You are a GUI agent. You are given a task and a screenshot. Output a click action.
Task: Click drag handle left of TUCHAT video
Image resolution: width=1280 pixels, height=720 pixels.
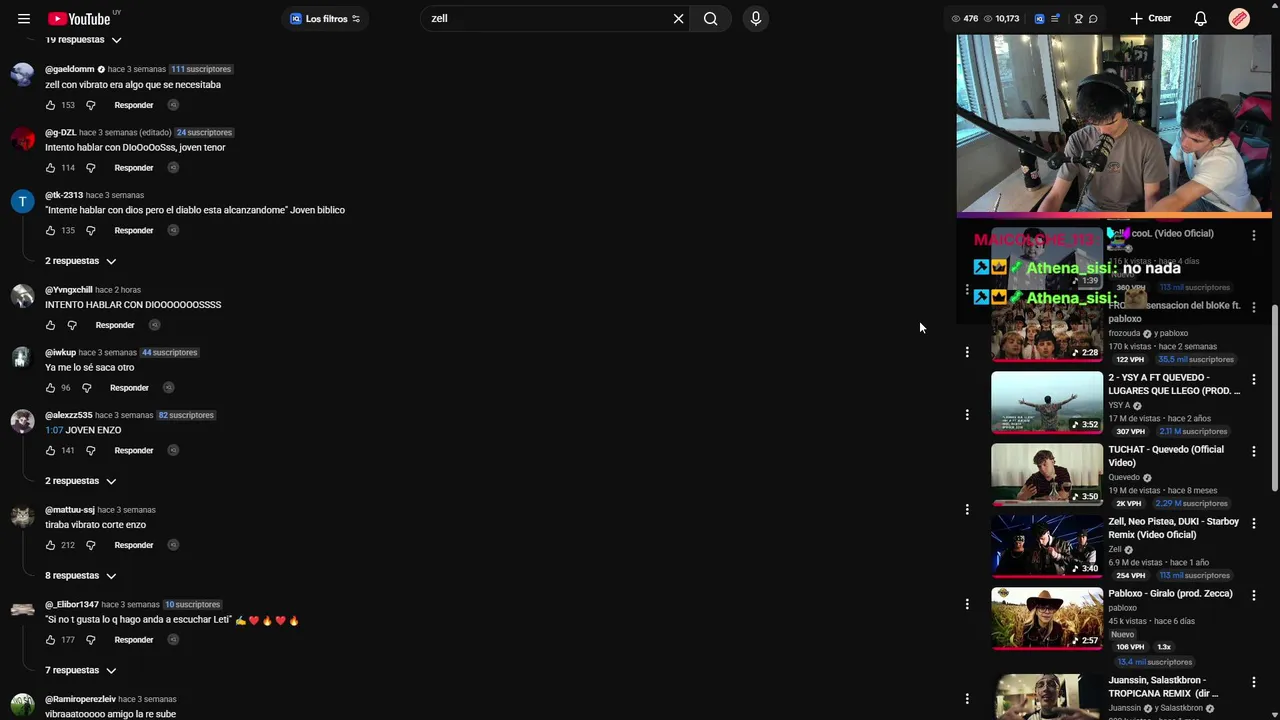click(x=967, y=510)
